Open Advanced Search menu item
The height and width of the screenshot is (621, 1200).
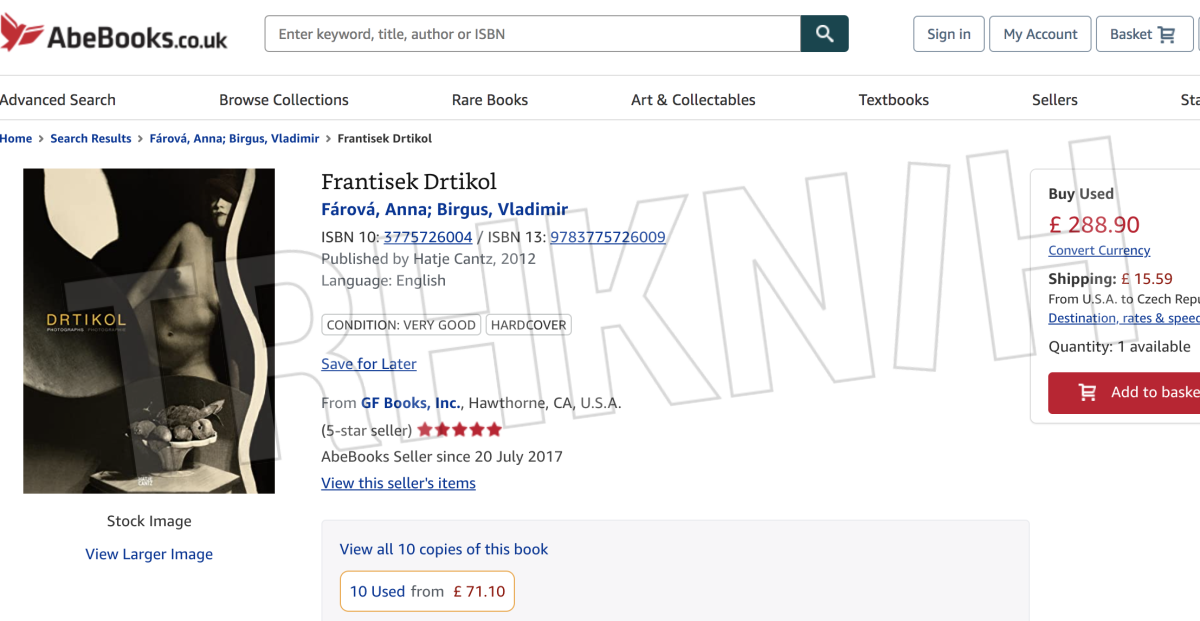coord(58,100)
